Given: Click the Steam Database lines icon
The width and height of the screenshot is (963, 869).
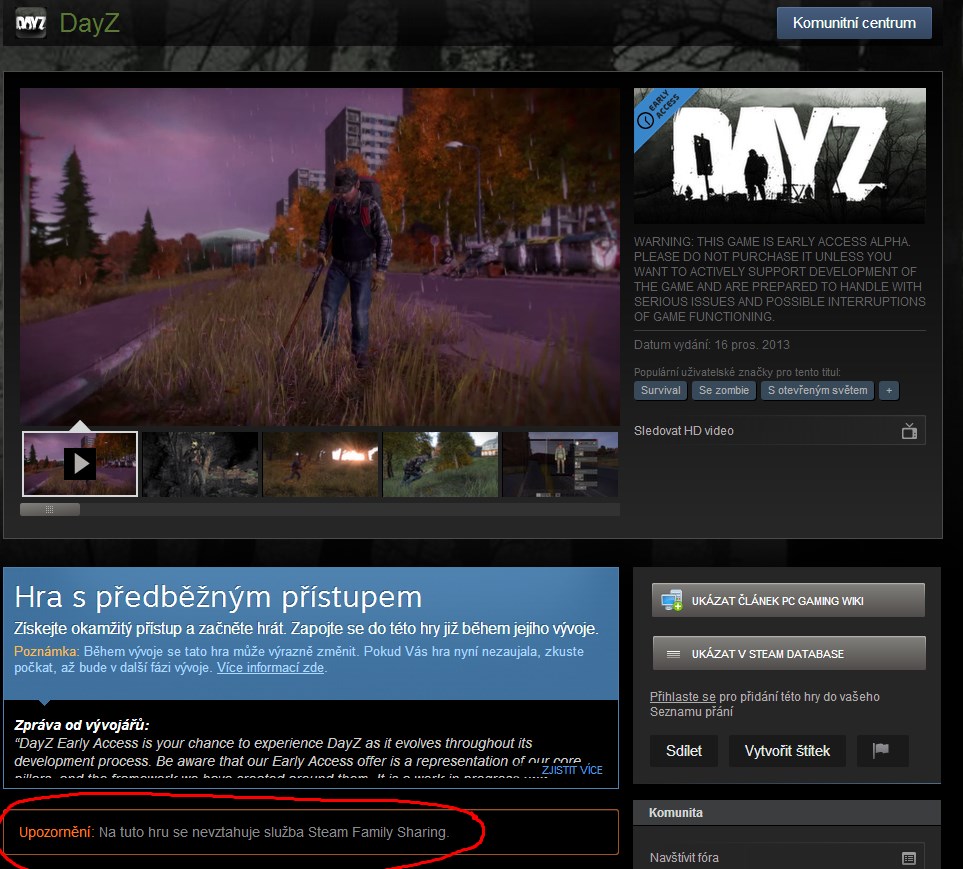Looking at the screenshot, I should click(x=673, y=654).
